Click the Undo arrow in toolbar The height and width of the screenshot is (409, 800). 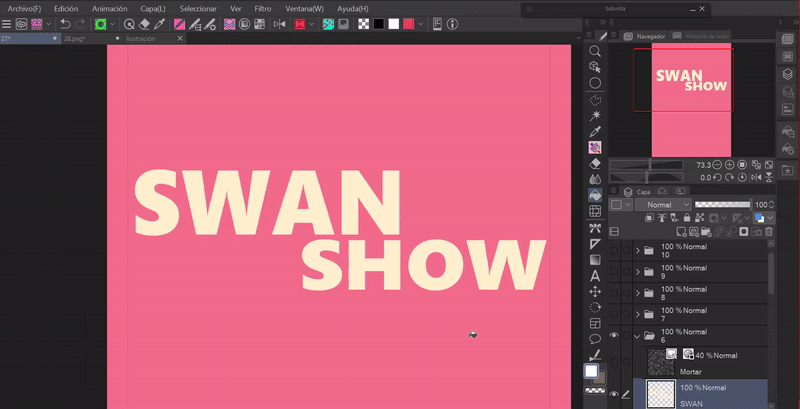(x=65, y=23)
